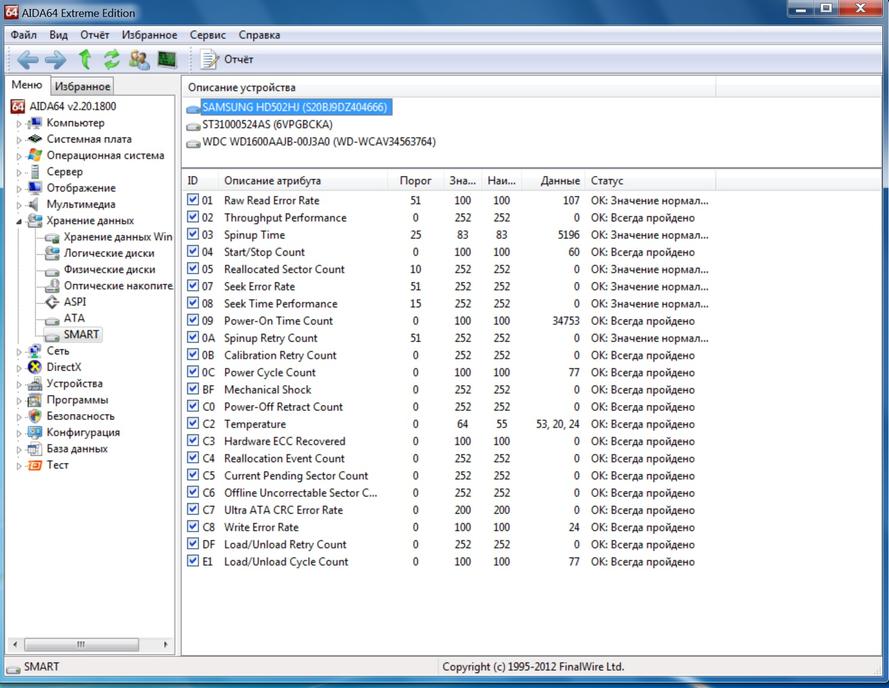Viewport: 889px width, 688px height.
Task: Select Физические диски tree item
Action: point(109,269)
